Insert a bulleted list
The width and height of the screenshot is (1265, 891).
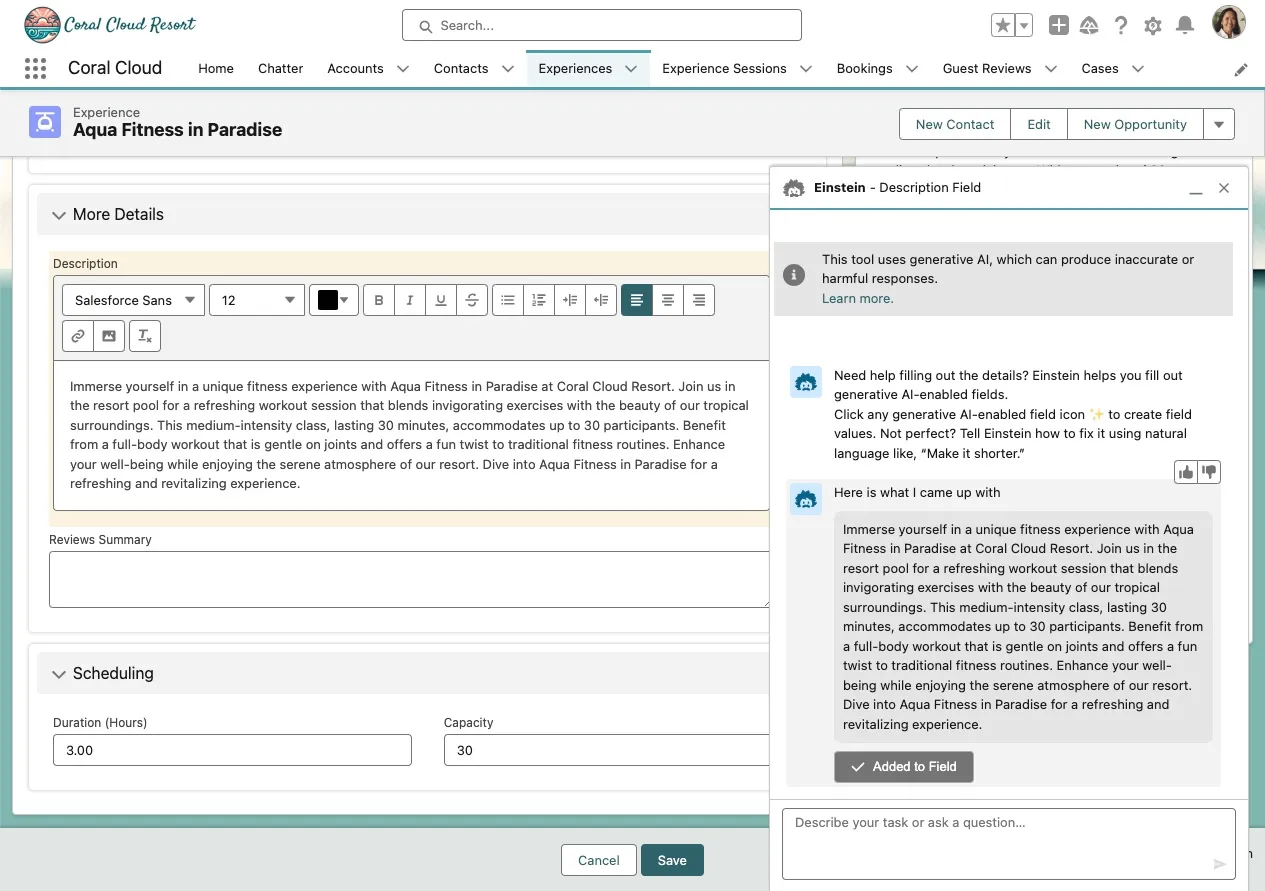(x=508, y=300)
